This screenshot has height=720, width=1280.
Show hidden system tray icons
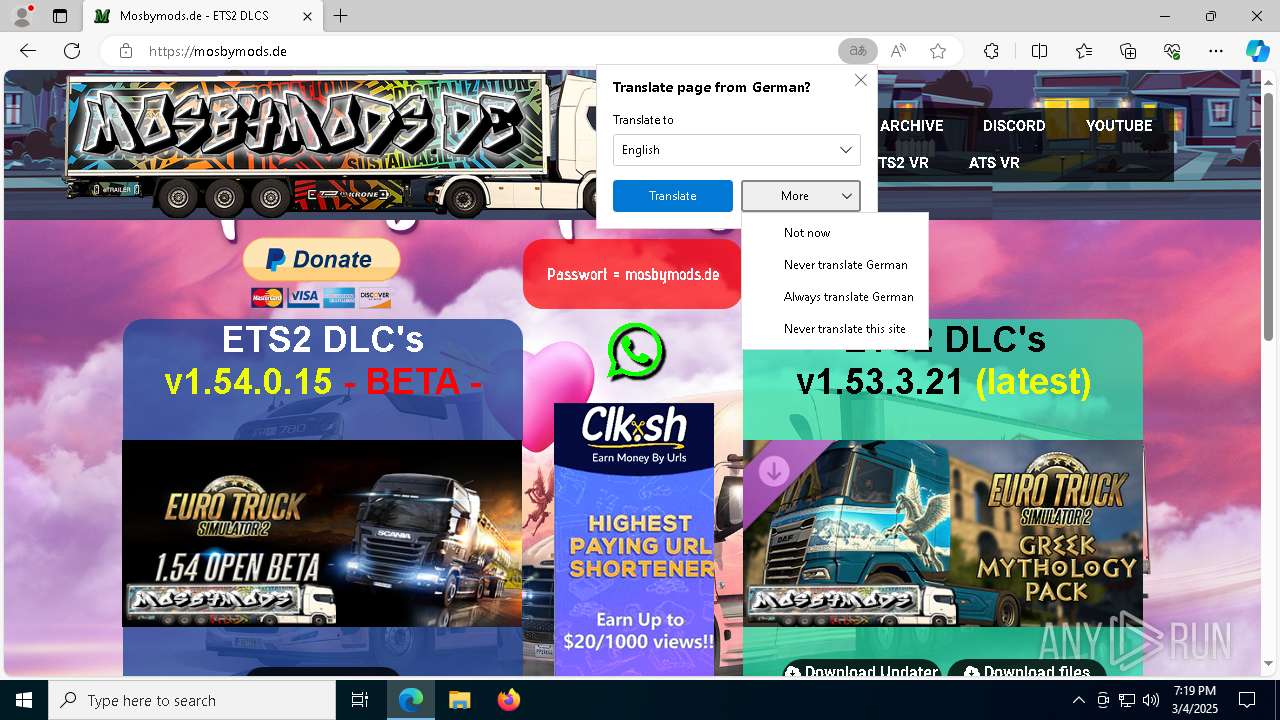1078,700
